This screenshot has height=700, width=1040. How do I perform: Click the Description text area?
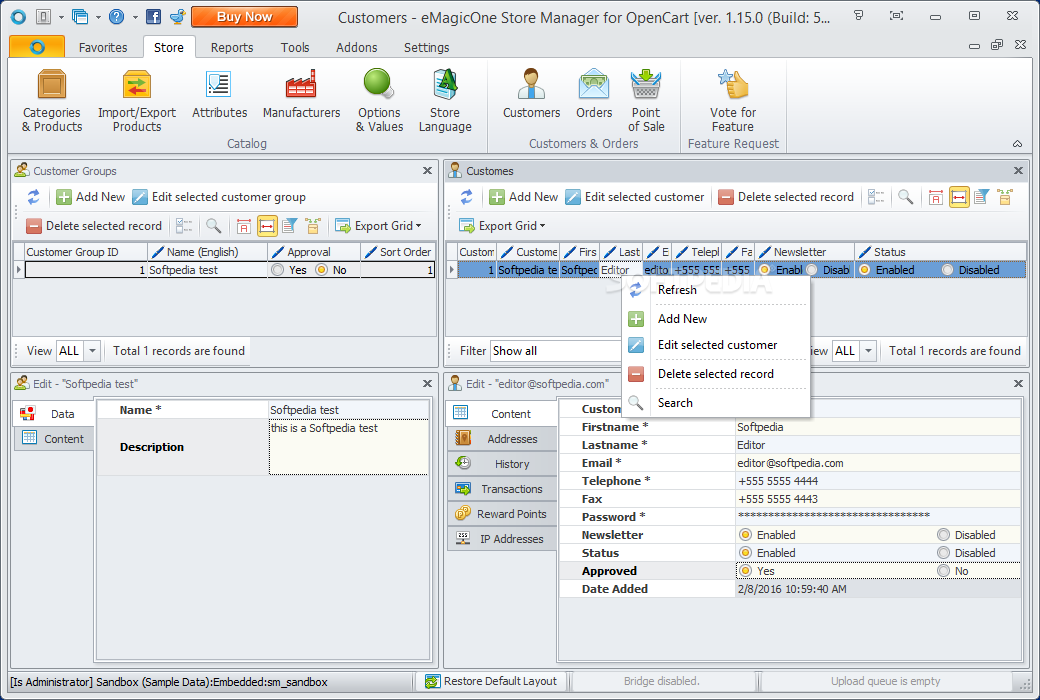[x=348, y=447]
